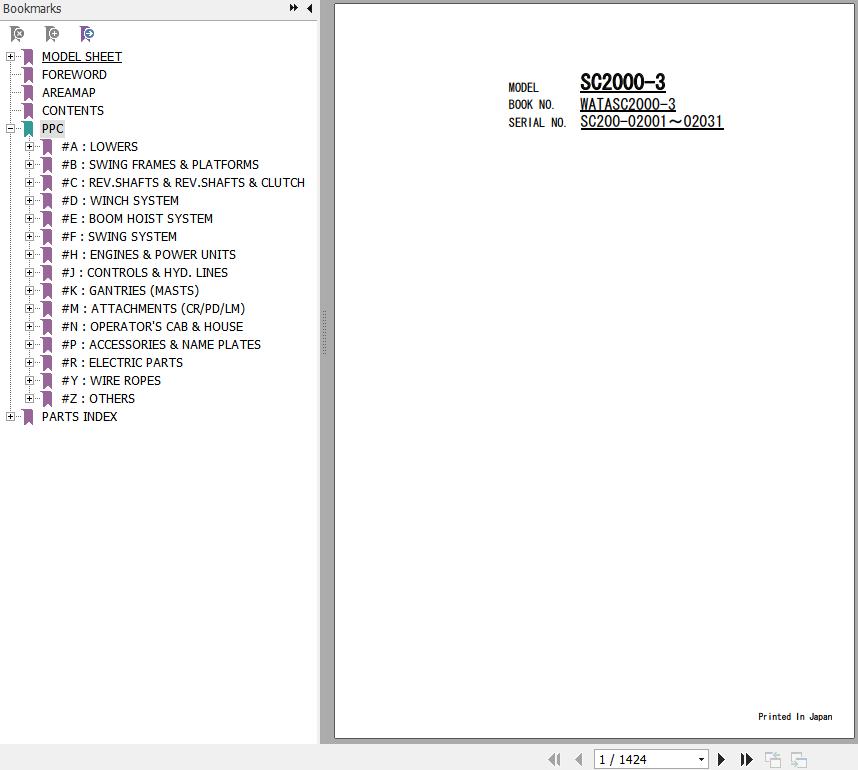Expand #K : GANTRIES (MASTS) node
The width and height of the screenshot is (858, 770).
click(x=30, y=291)
